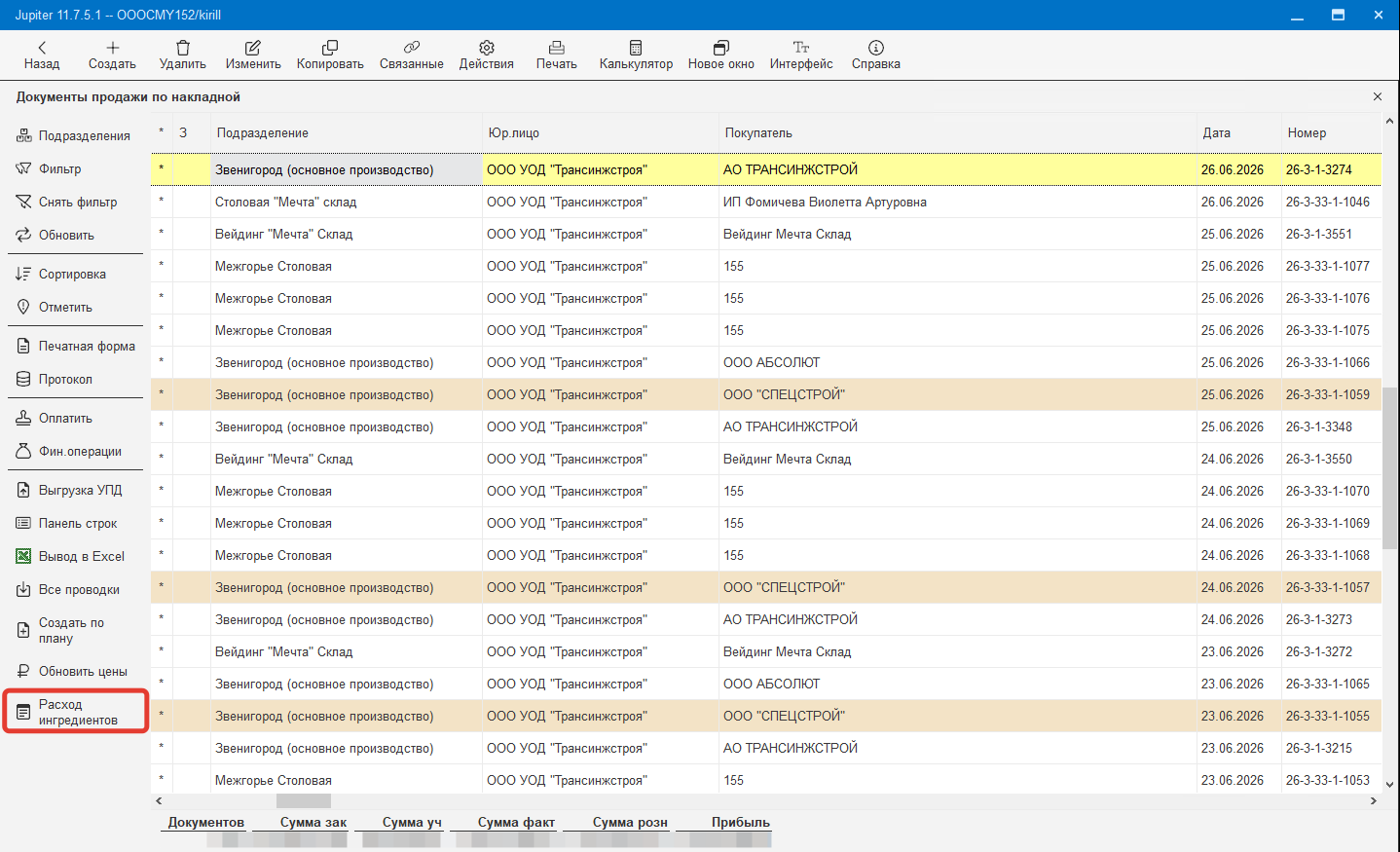
Task: Open Справка help information
Action: (876, 56)
